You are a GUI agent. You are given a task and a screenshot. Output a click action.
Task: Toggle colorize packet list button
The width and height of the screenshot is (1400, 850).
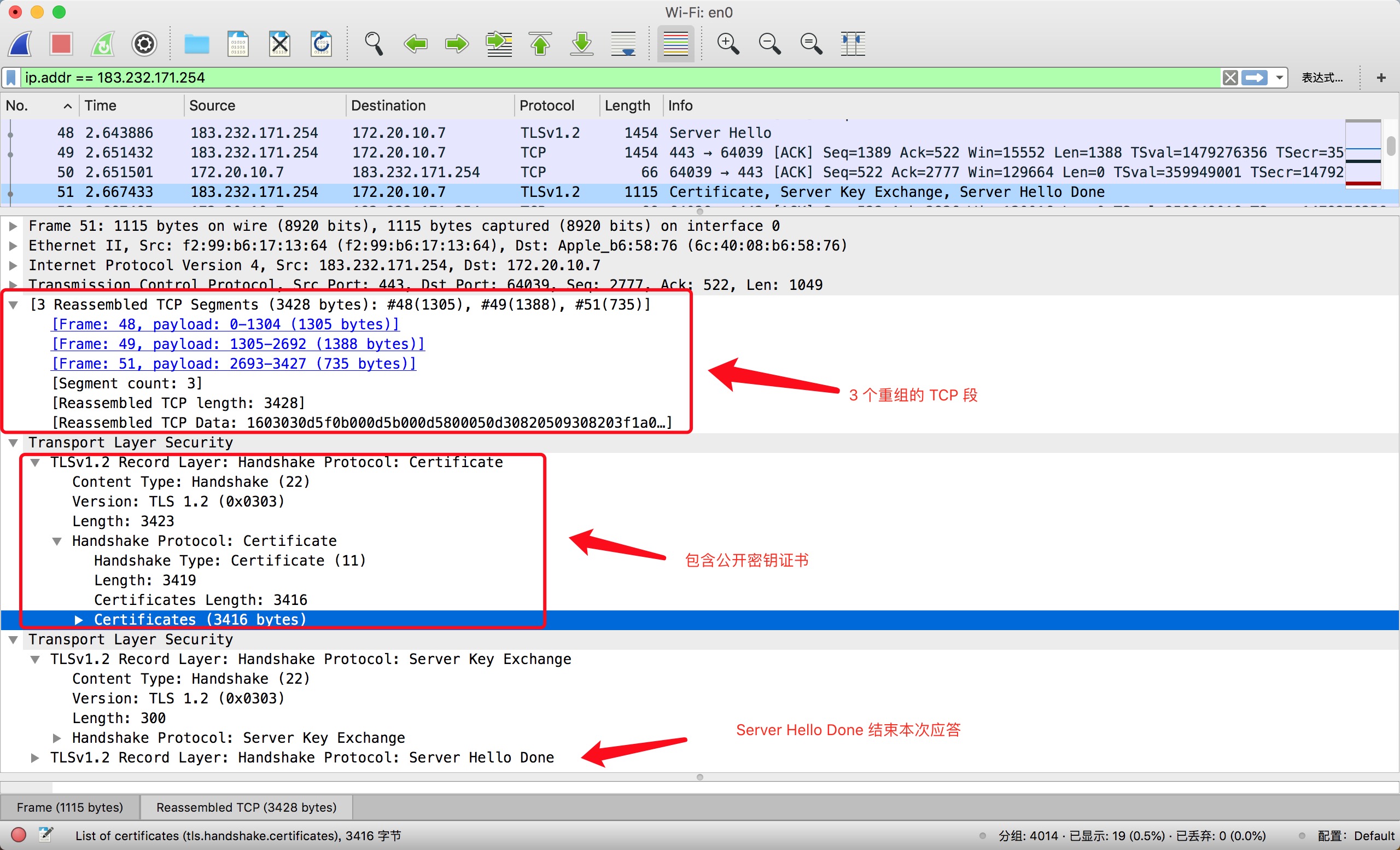(675, 44)
